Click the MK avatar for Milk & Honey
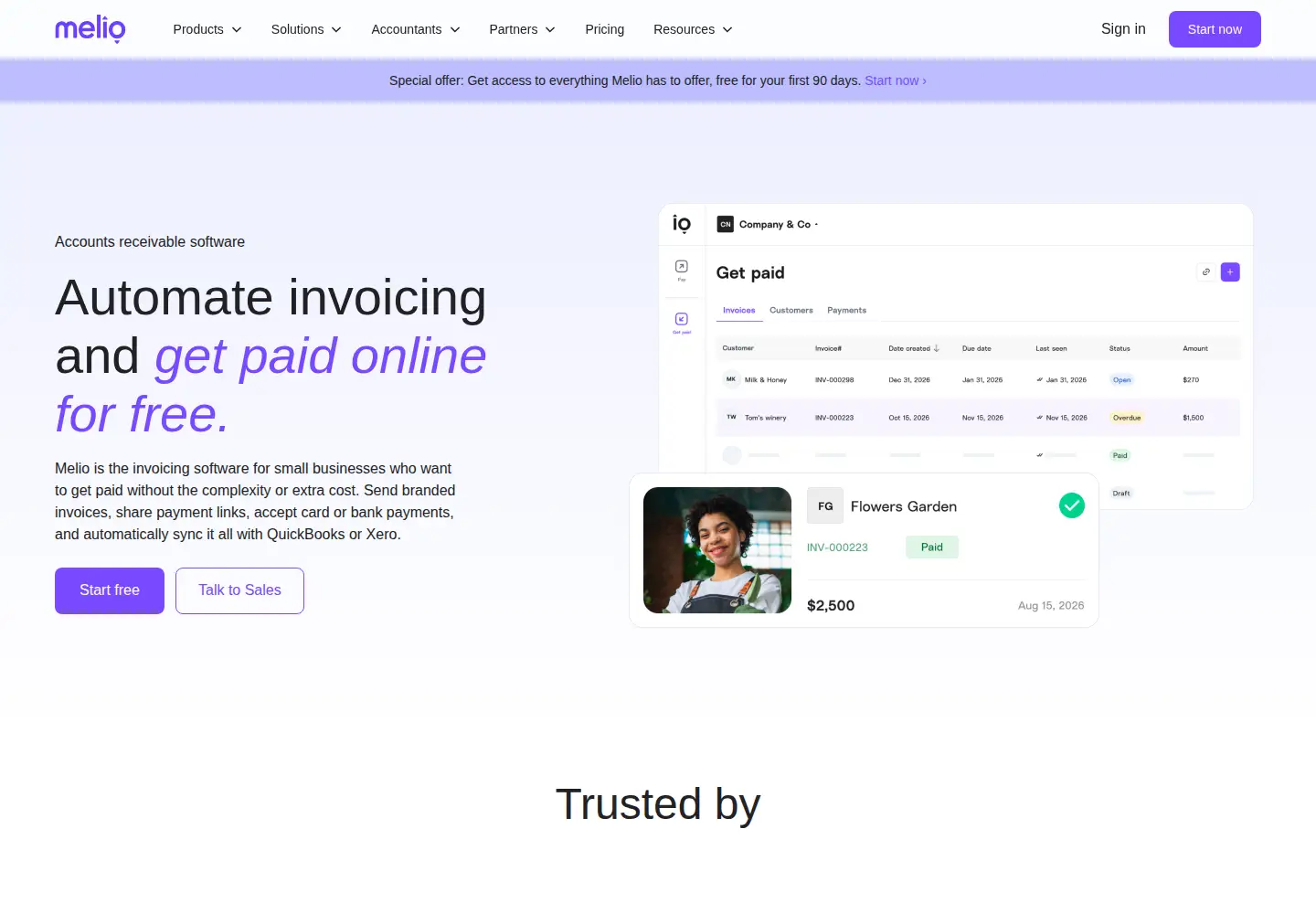Viewport: 1316px width, 914px height. point(731,379)
